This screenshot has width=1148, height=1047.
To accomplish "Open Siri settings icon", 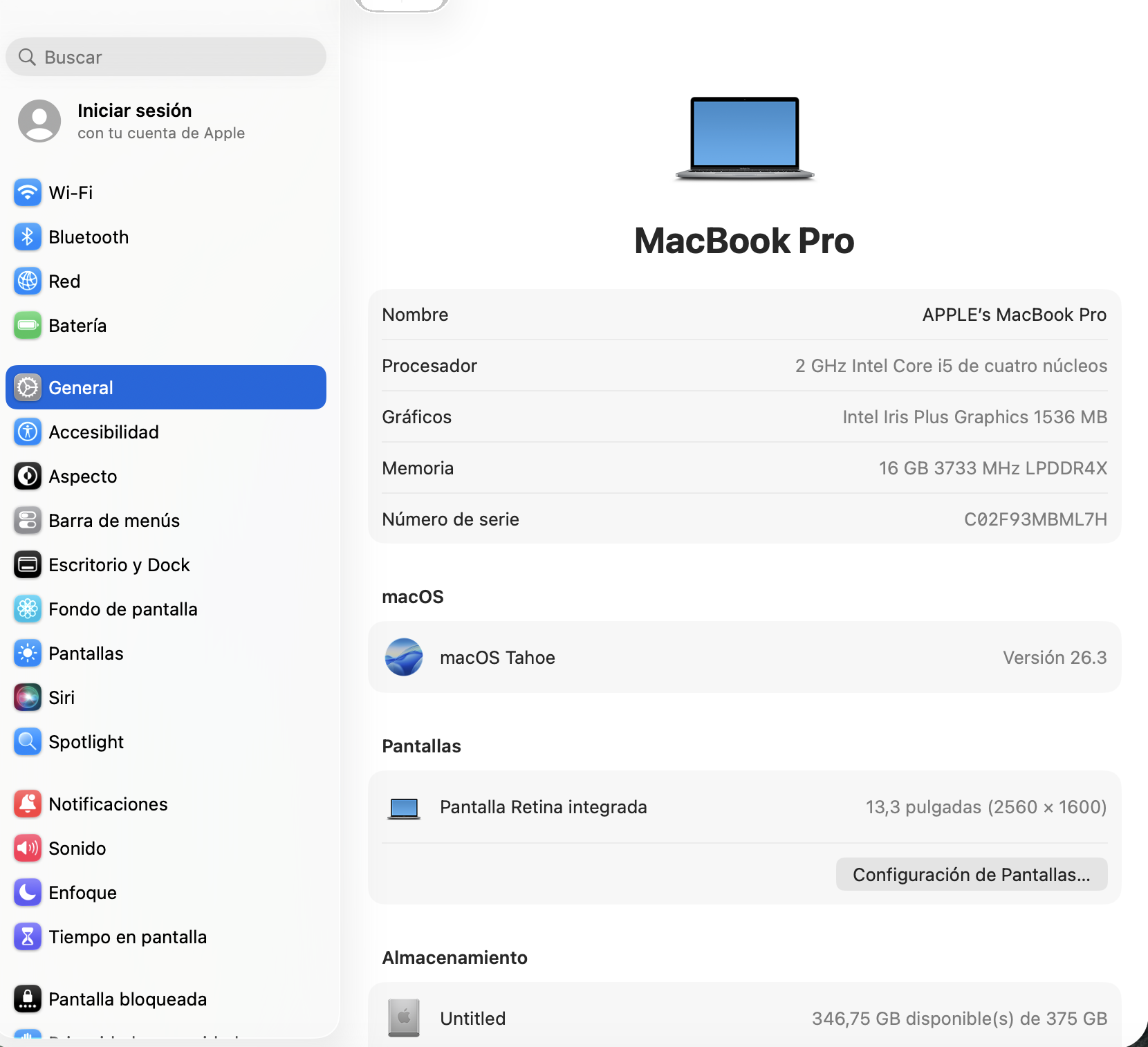I will click(28, 698).
